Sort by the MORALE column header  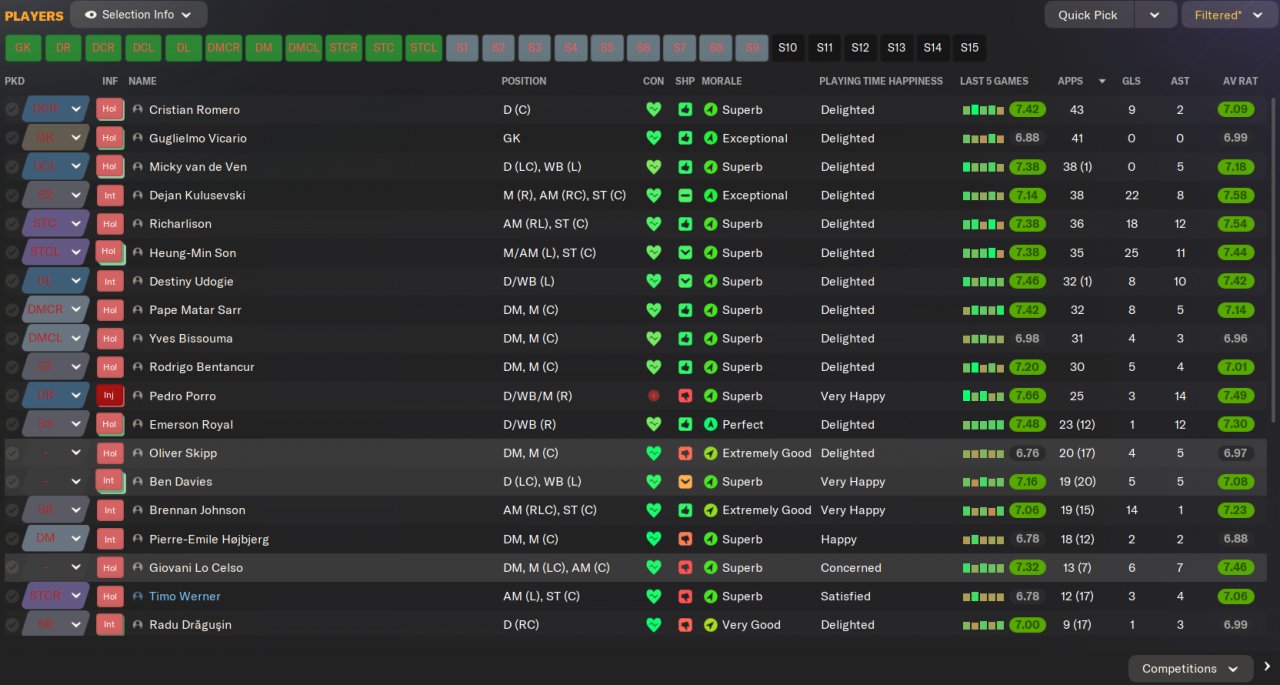[722, 81]
